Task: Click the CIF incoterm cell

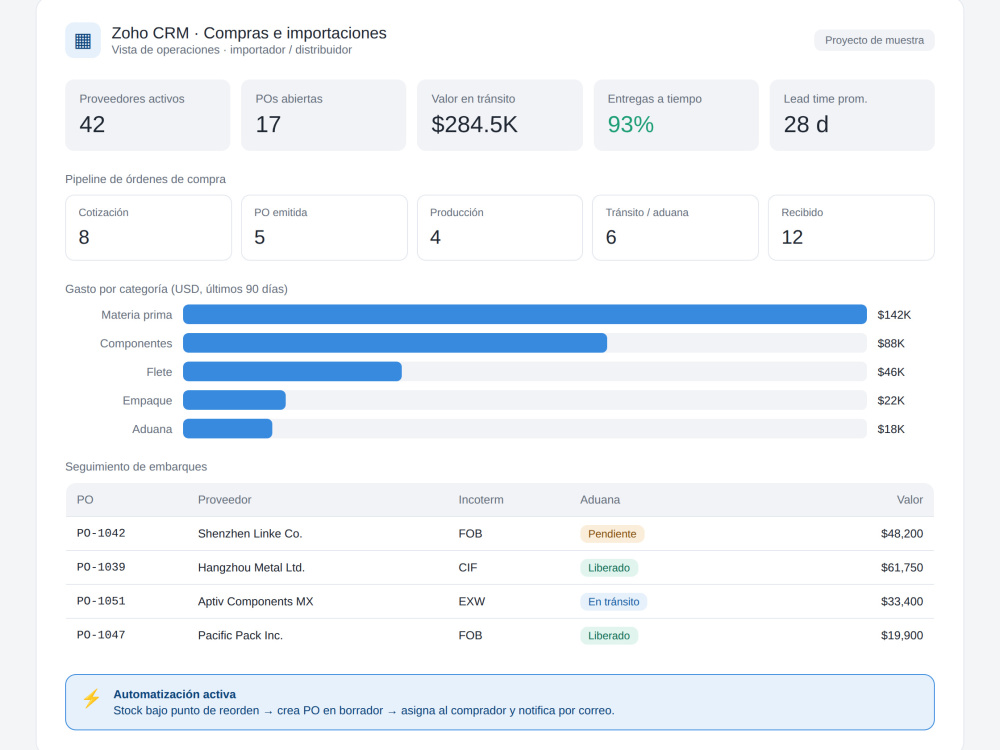Action: pyautogui.click(x=467, y=568)
